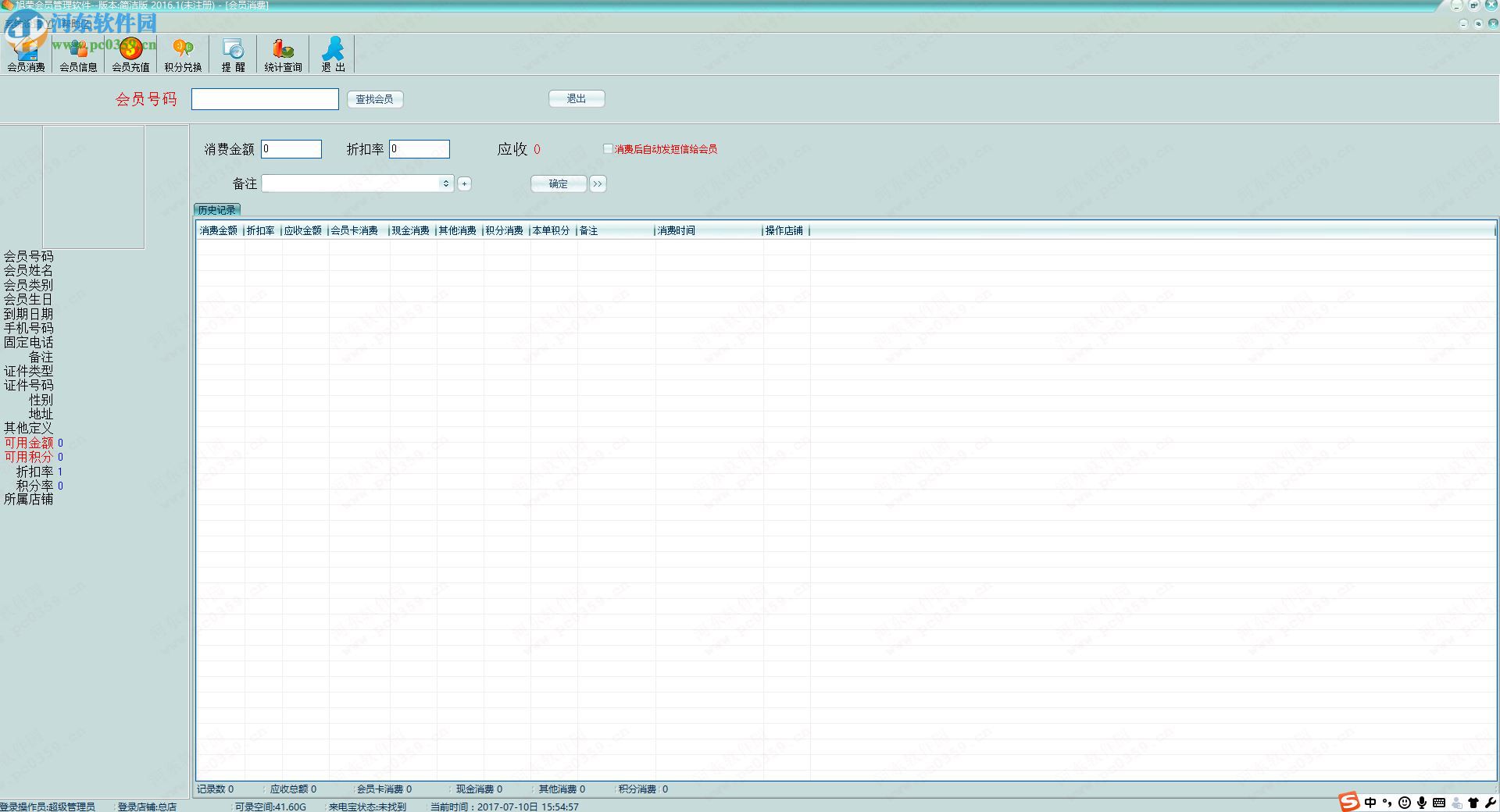The height and width of the screenshot is (812, 1500).
Task: Toggle the Sogou punctuation mode icon
Action: [x=1387, y=803]
